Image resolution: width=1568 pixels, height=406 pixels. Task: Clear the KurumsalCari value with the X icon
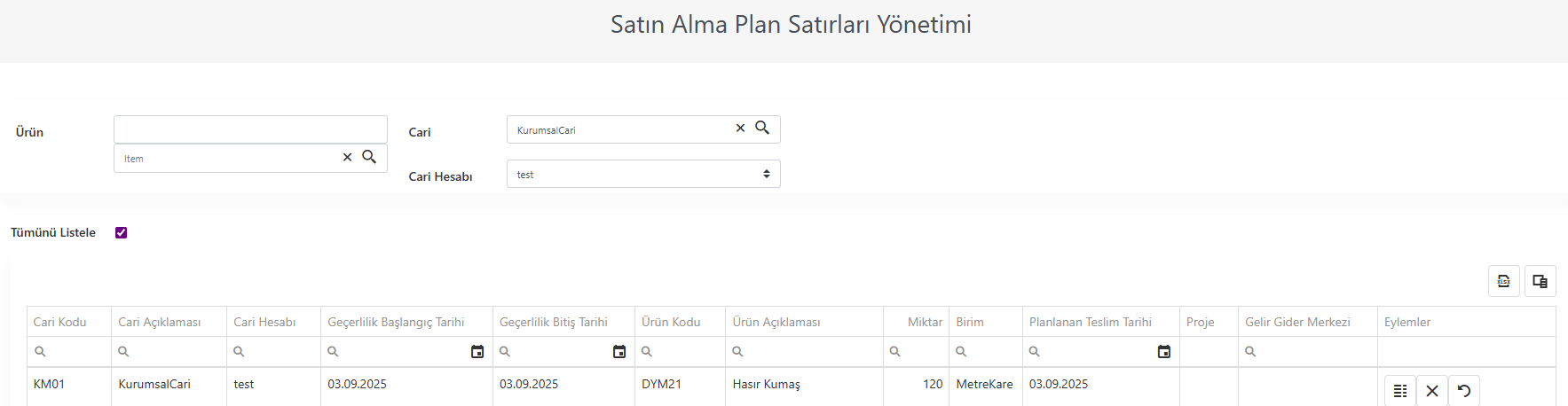pos(740,129)
